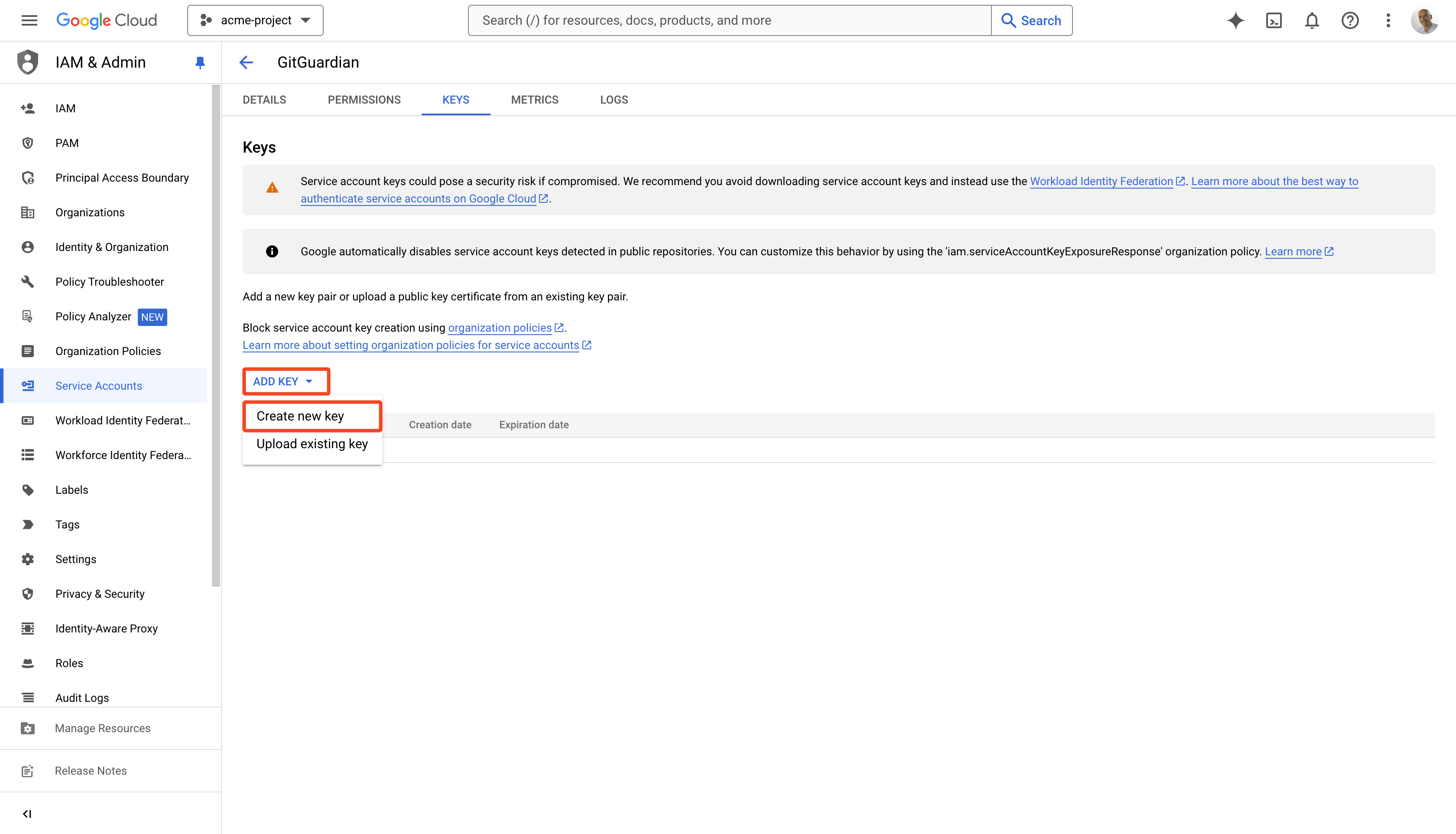Open the three-dot settings menu
The image size is (1456, 834).
(1388, 21)
